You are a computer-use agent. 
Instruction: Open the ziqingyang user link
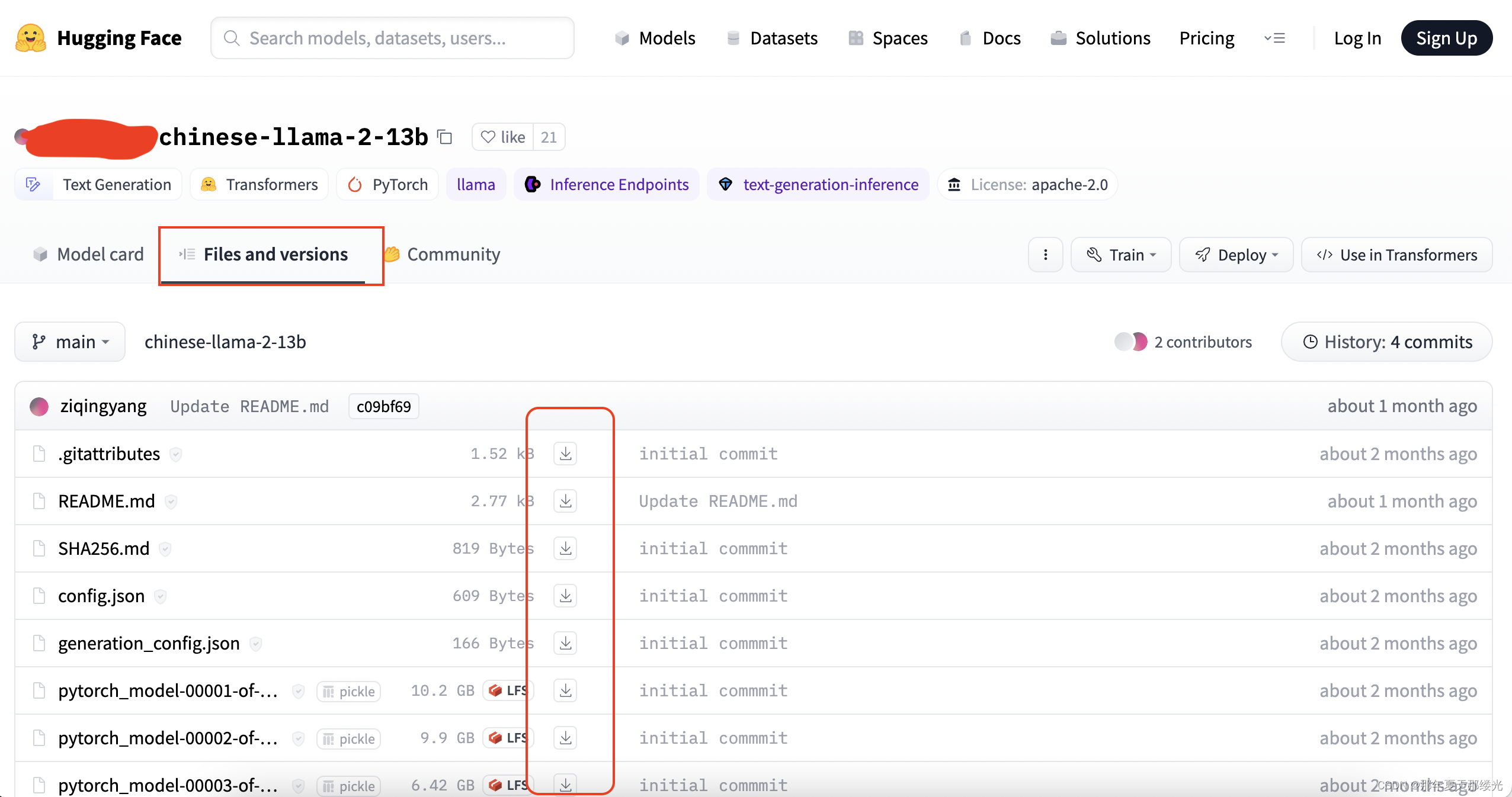coord(103,406)
